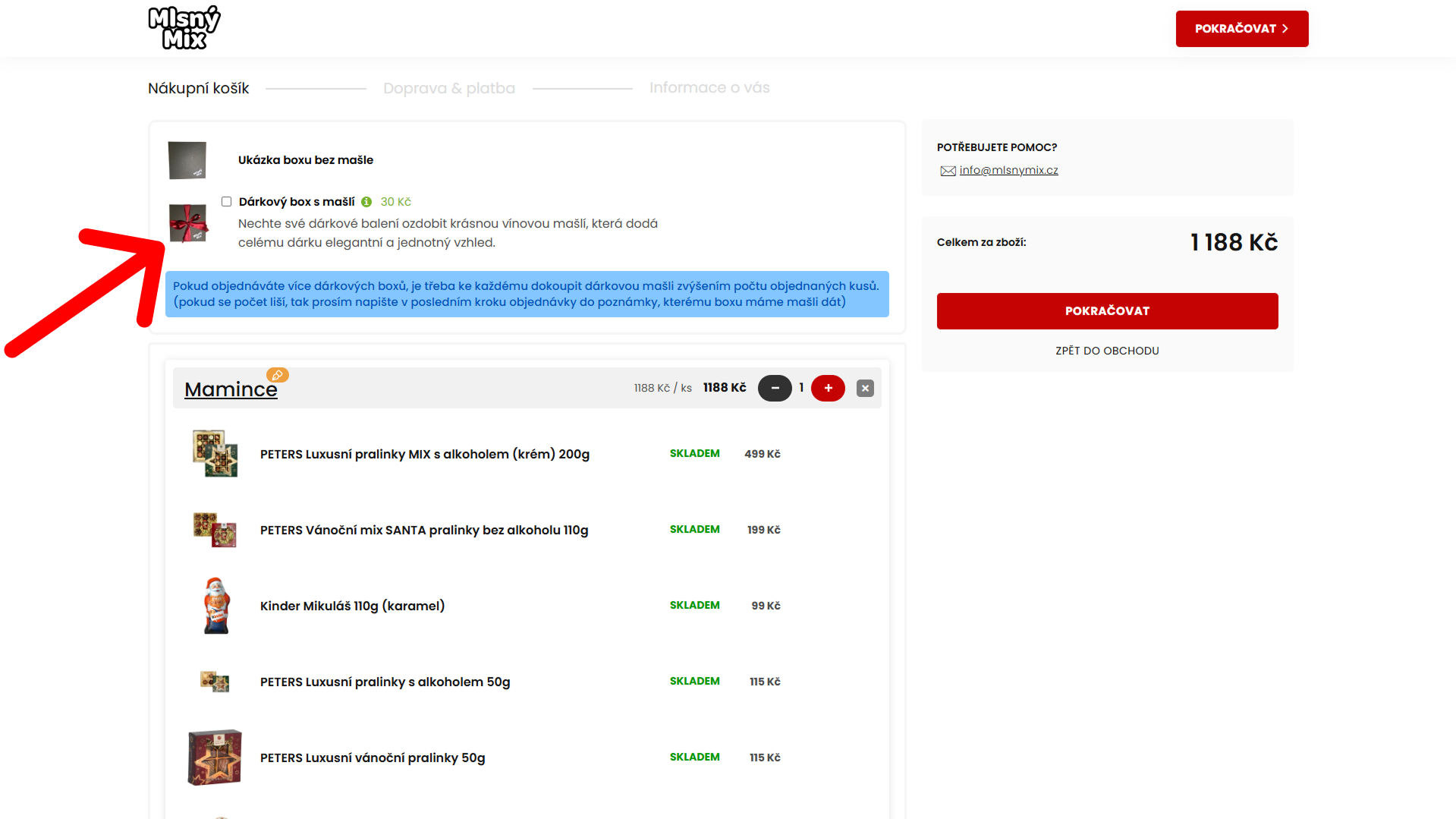Go to the Informace o vás step
Image resolution: width=1456 pixels, height=819 pixels.
point(709,87)
